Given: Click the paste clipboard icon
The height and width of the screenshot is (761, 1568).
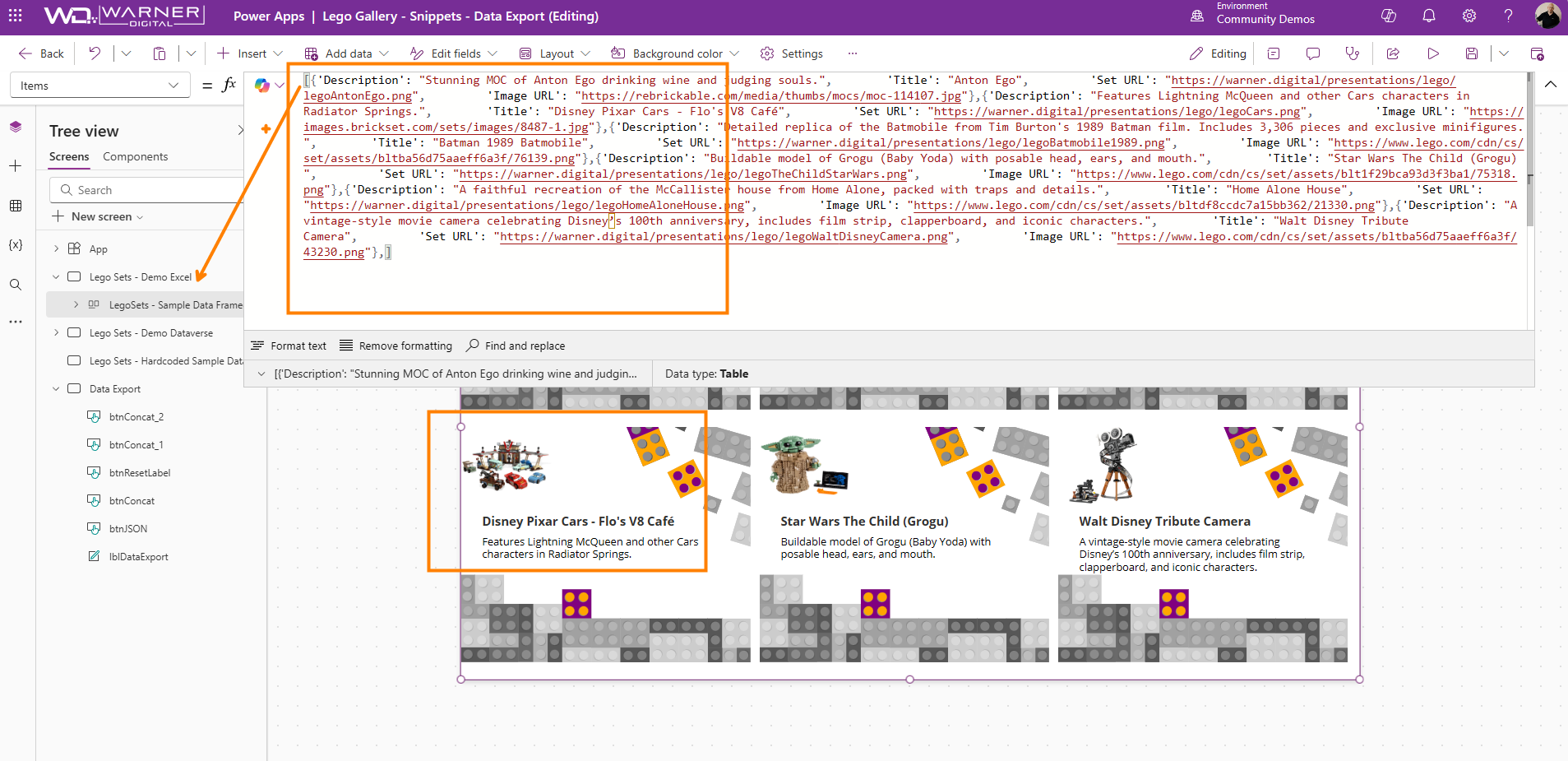Looking at the screenshot, I should (160, 53).
